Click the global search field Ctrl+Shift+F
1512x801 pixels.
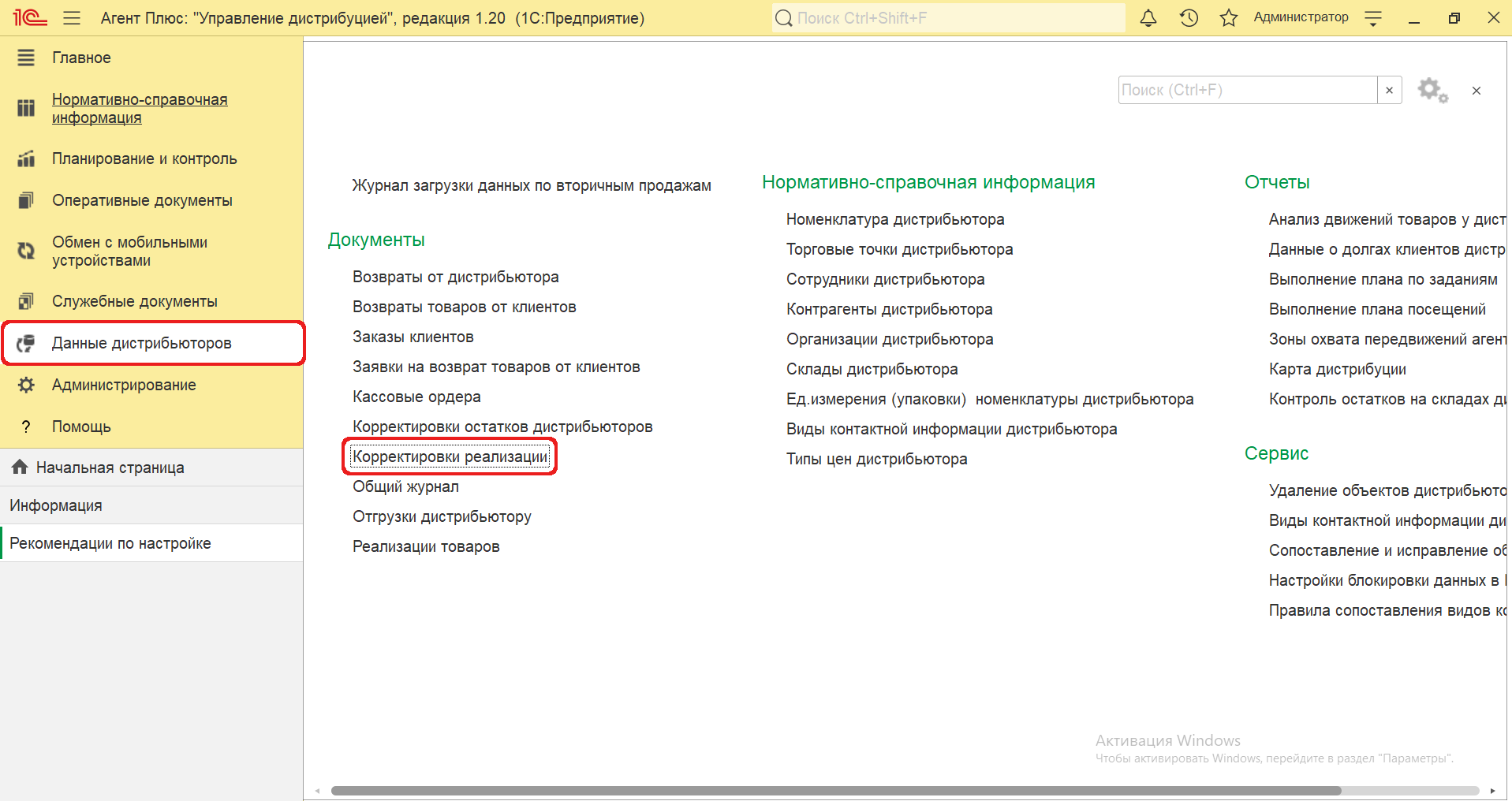[x=949, y=17]
